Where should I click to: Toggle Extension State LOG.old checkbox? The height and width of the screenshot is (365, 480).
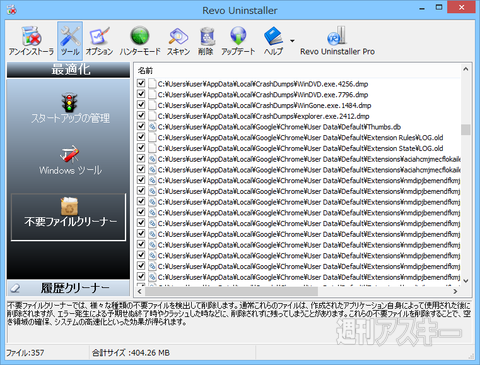[x=141, y=147]
